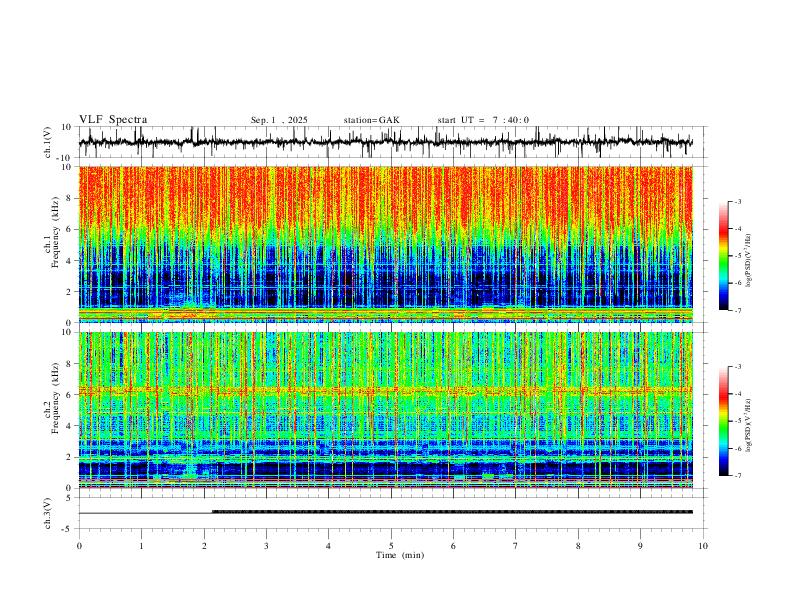Click the time axis tick labeled '2'

coord(204,546)
